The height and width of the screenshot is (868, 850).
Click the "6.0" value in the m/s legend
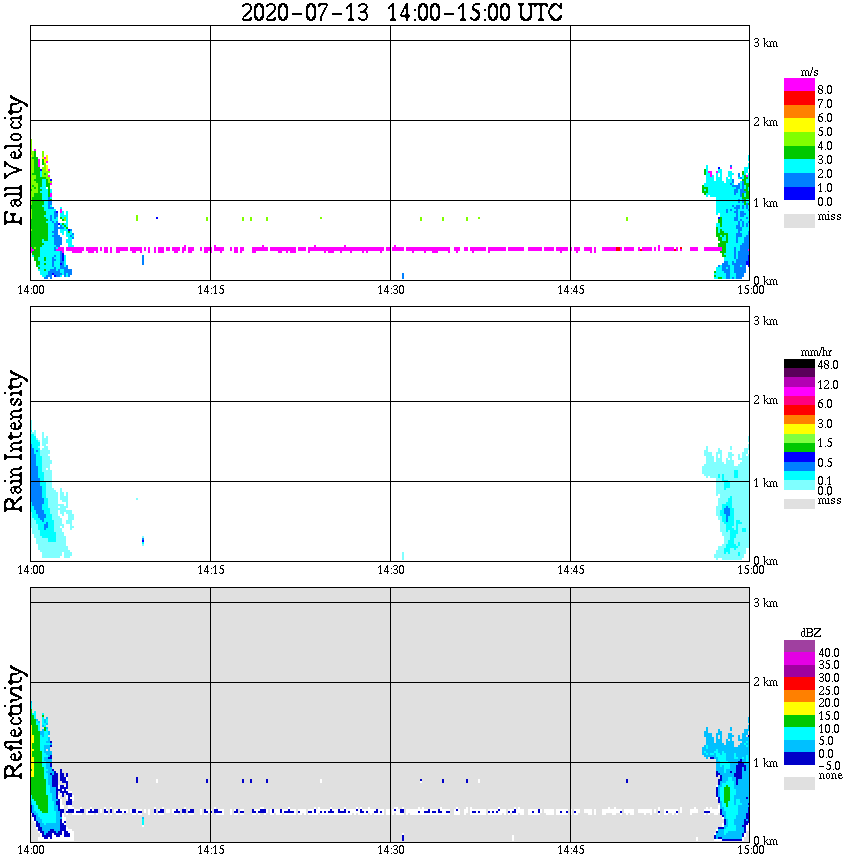(825, 118)
